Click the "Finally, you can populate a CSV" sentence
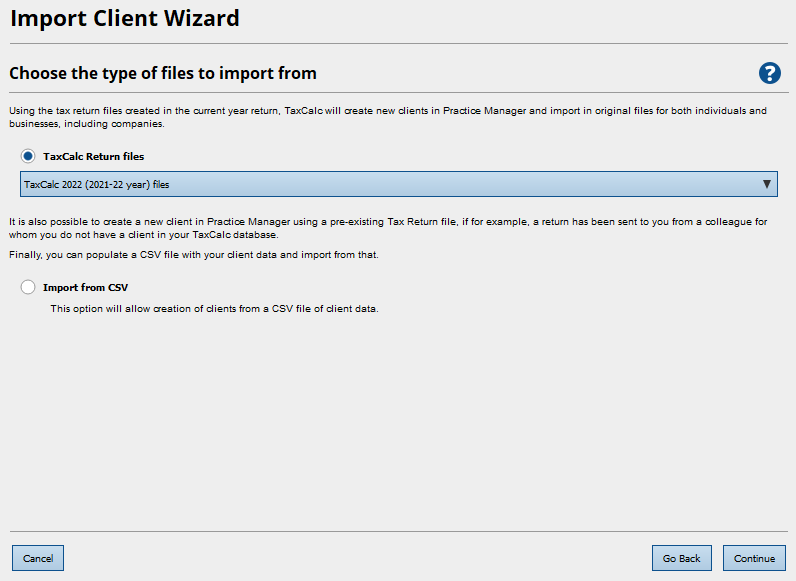This screenshot has width=796, height=581. [x=193, y=255]
